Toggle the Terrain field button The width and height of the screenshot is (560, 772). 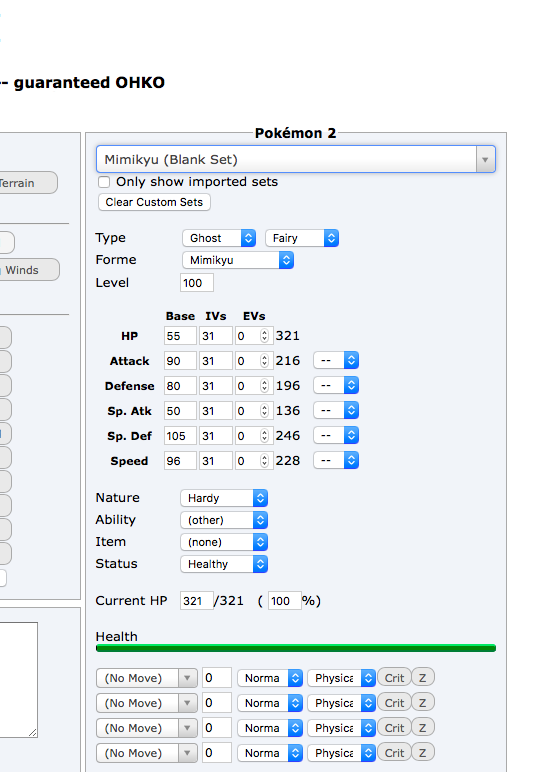[27, 183]
